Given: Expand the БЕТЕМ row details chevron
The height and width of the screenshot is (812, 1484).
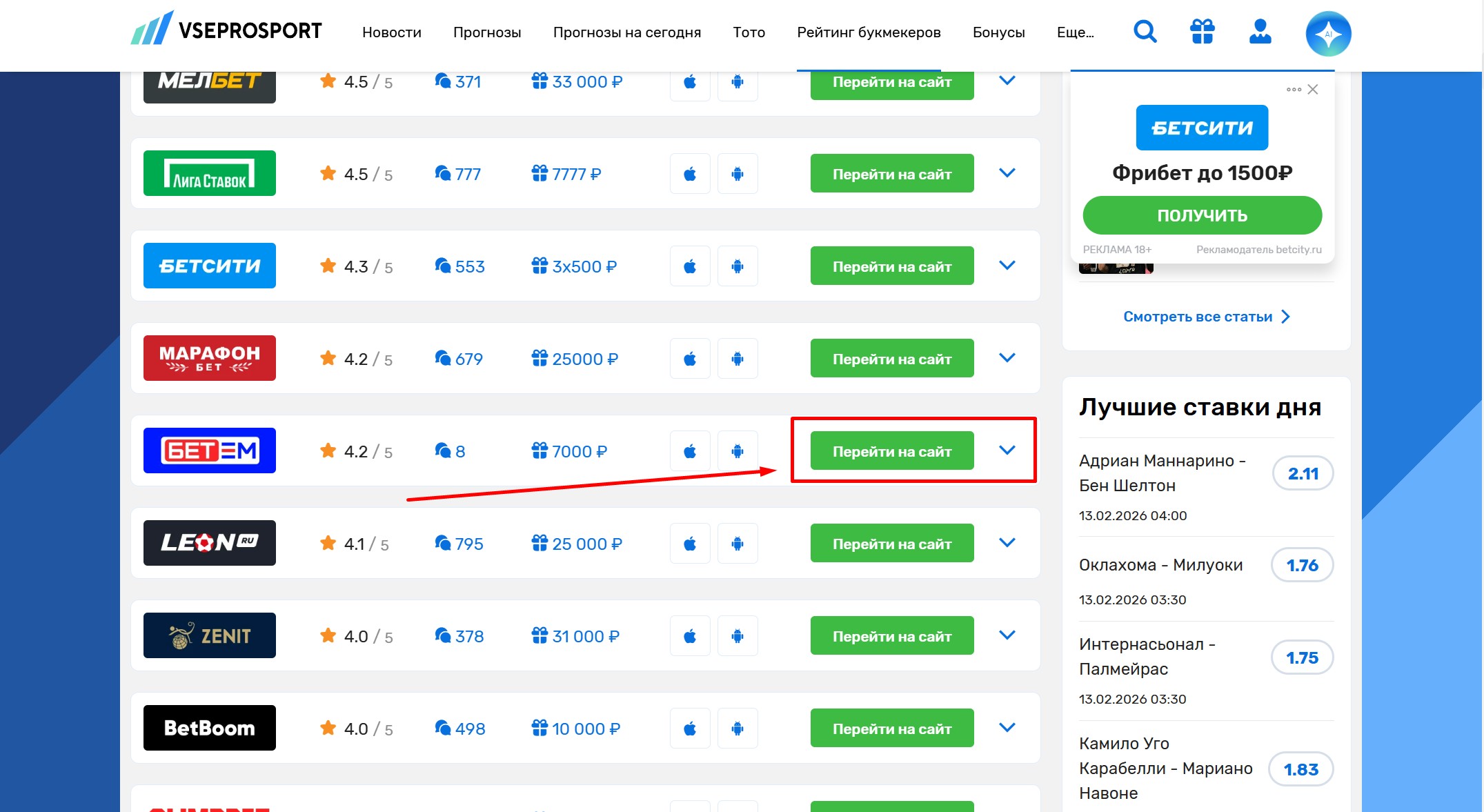Looking at the screenshot, I should 1007,450.
